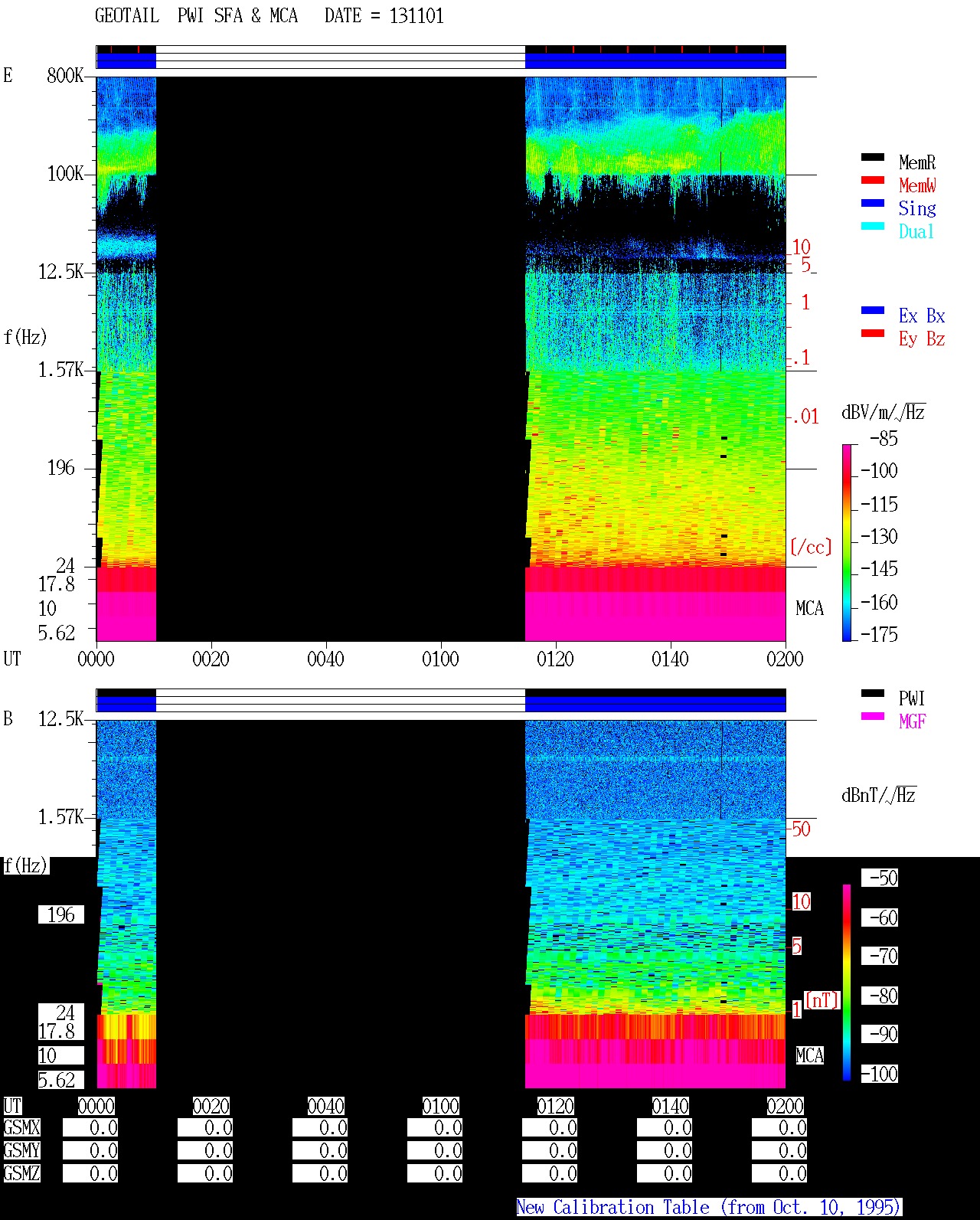Click the blue Ex Bx legend swatch
This screenshot has width=980, height=1220.
(x=873, y=310)
